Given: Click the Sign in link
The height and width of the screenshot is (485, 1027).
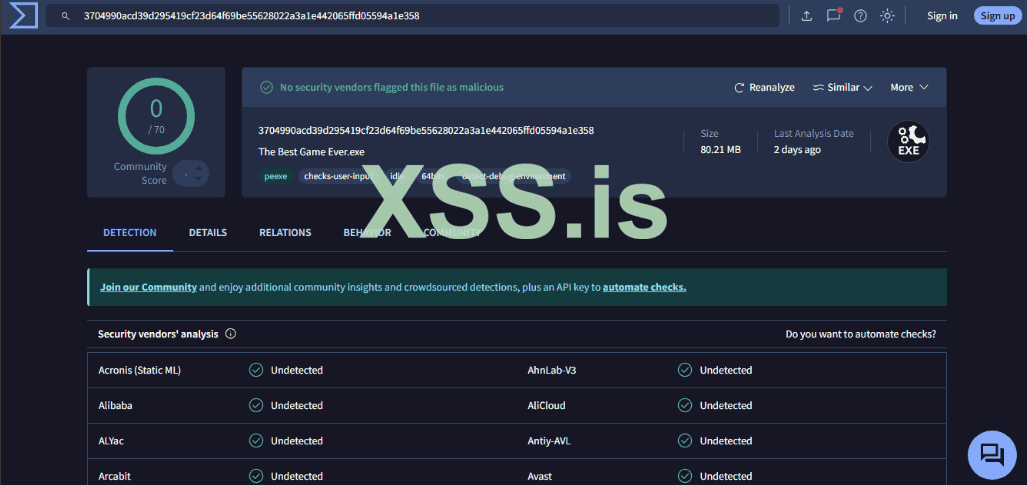Looking at the screenshot, I should [942, 16].
